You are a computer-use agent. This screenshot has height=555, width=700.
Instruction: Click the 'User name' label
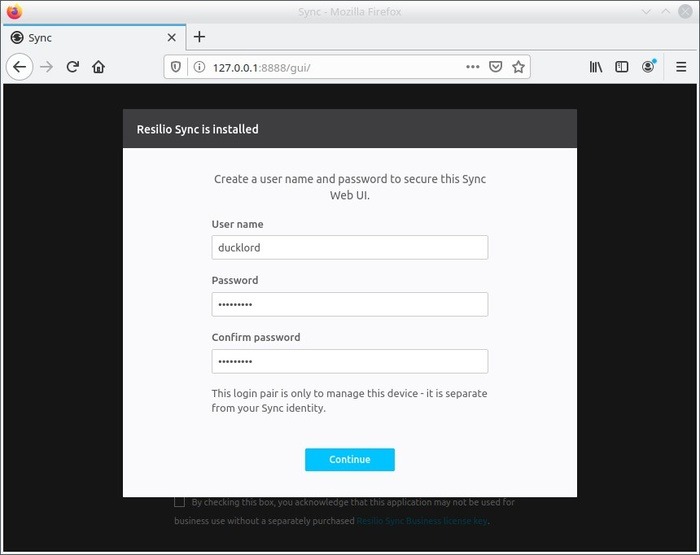pos(238,224)
